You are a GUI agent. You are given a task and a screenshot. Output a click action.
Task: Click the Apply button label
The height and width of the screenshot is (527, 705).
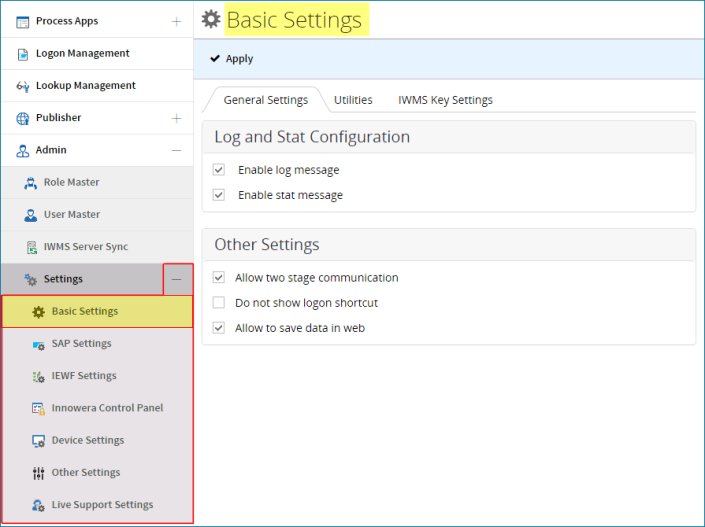pyautogui.click(x=239, y=59)
